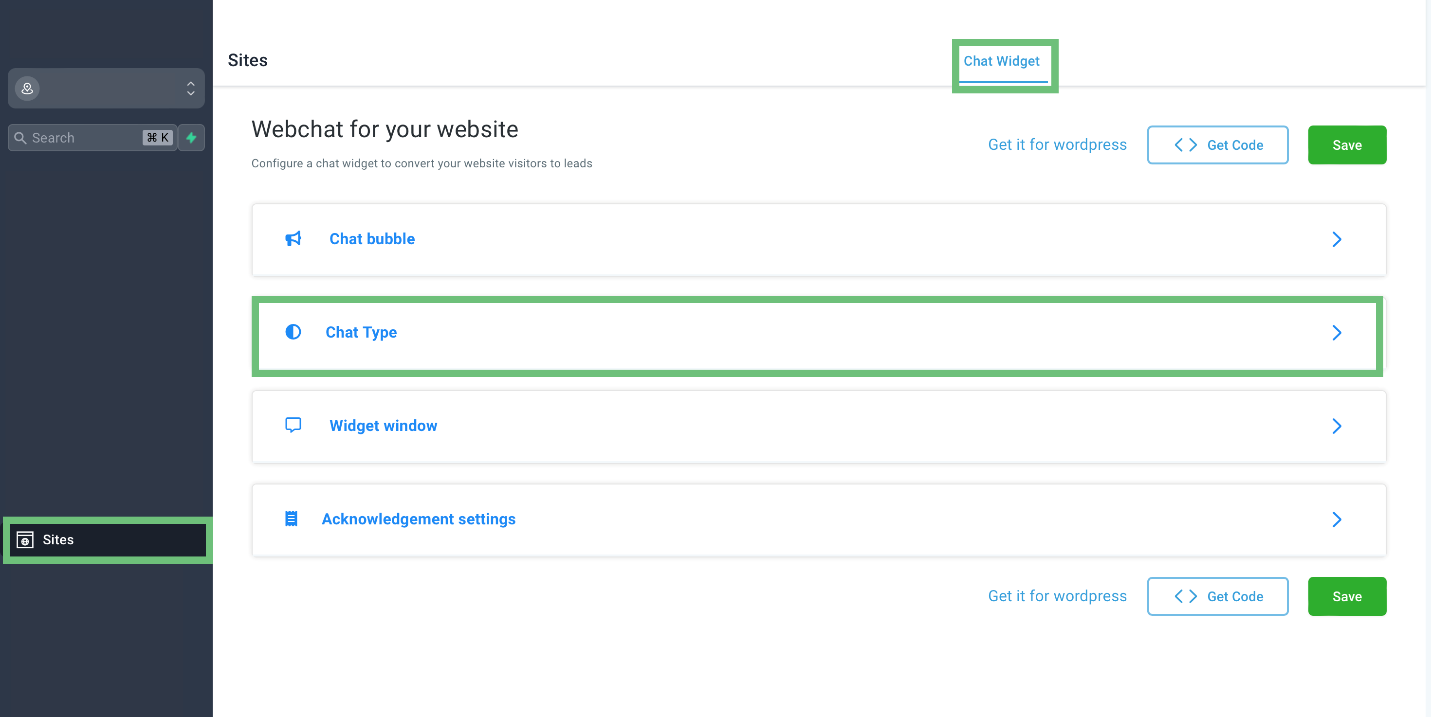Image resolution: width=1431 pixels, height=717 pixels.
Task: Click the speech bubble icon beside Widget window
Action: pos(293,425)
